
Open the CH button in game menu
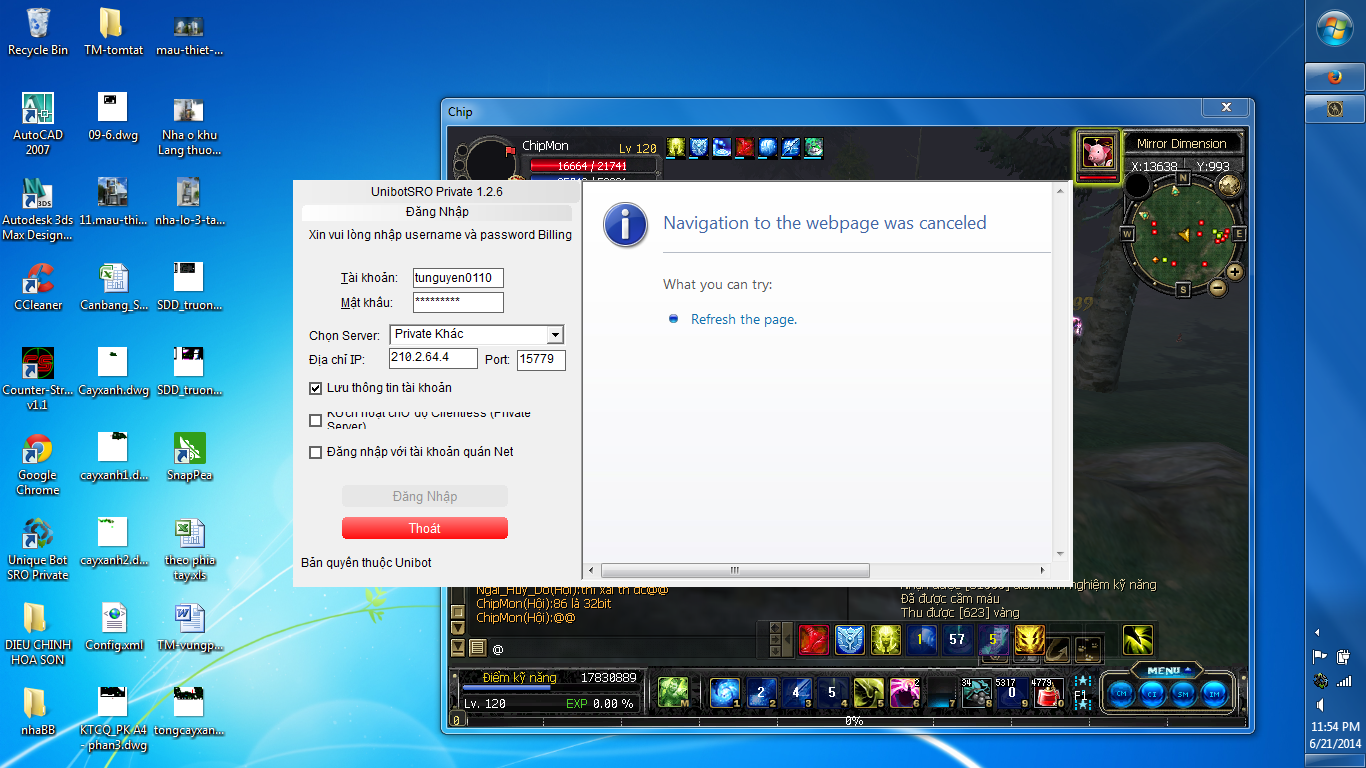[1121, 693]
